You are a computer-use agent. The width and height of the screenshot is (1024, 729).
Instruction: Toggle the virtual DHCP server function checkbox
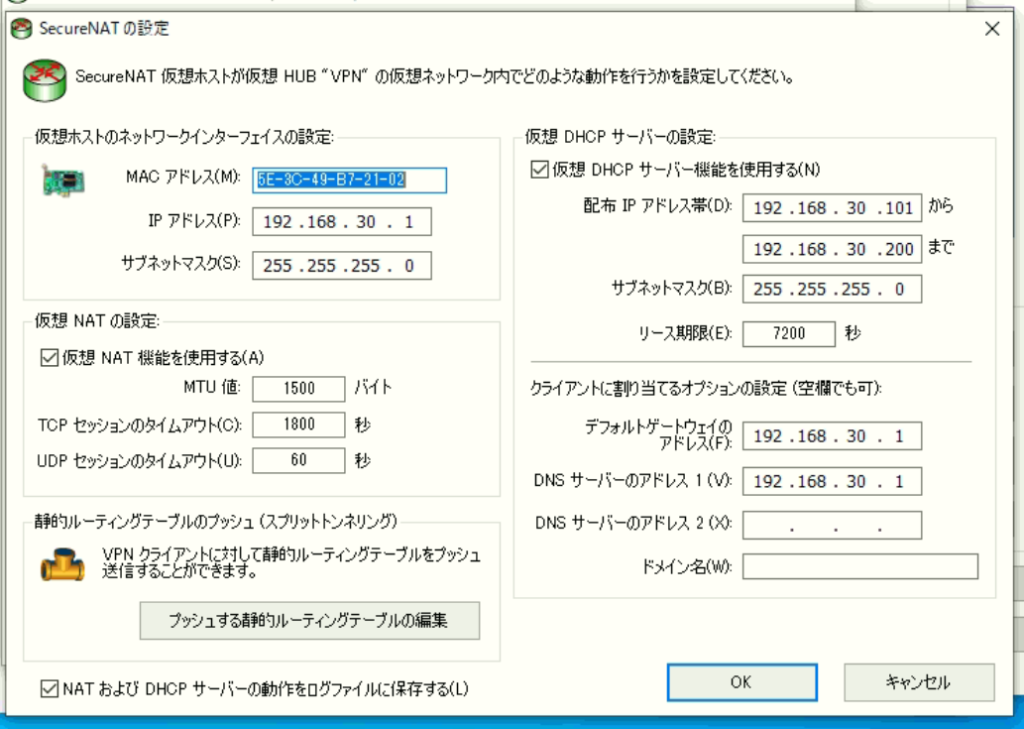[539, 170]
